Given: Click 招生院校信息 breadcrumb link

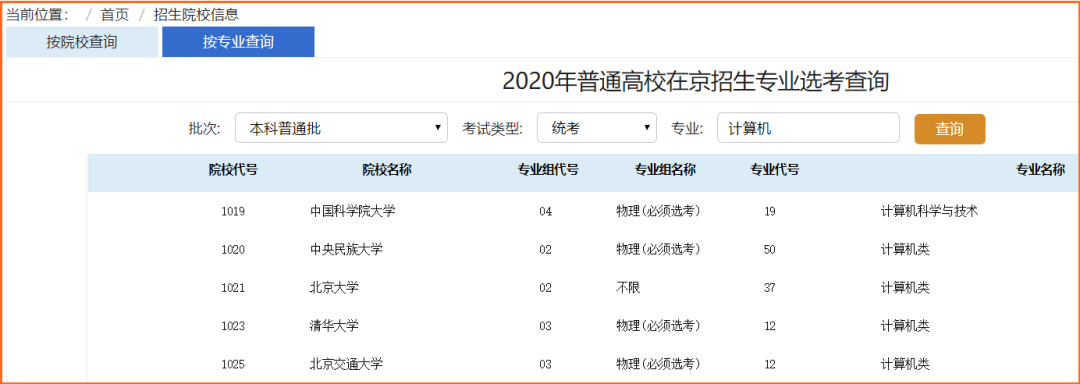Looking at the screenshot, I should tap(196, 14).
